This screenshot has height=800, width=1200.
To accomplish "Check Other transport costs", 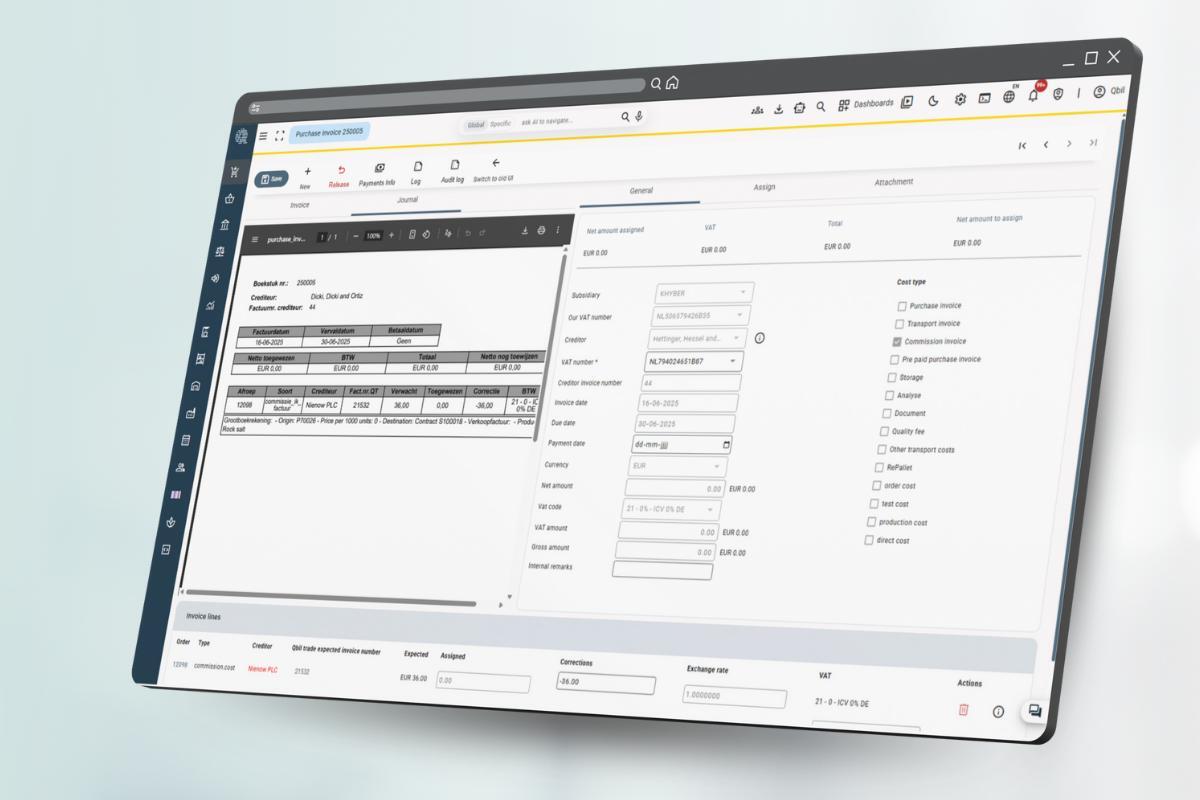I will (882, 449).
